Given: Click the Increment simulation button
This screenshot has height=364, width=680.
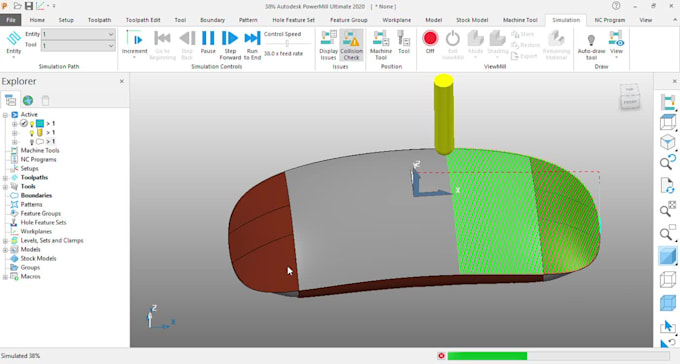Looking at the screenshot, I should coord(134,43).
